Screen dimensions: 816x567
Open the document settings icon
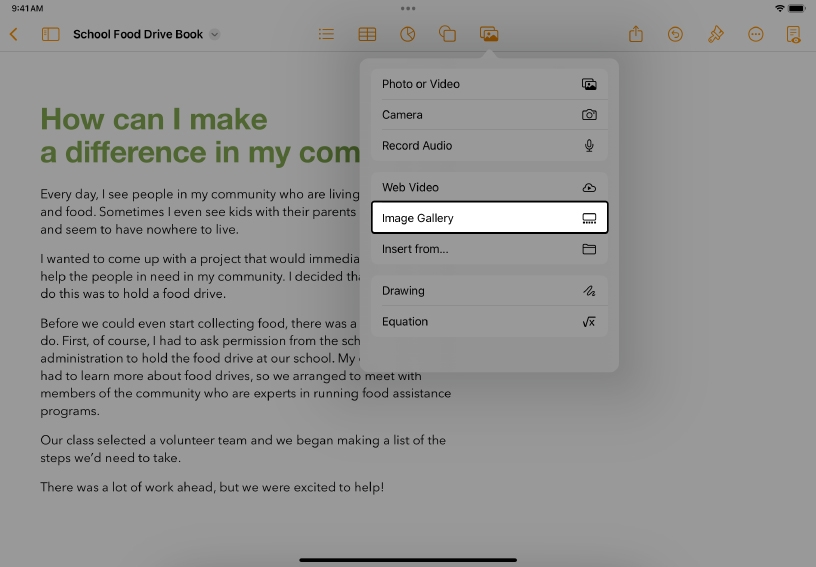click(x=794, y=34)
